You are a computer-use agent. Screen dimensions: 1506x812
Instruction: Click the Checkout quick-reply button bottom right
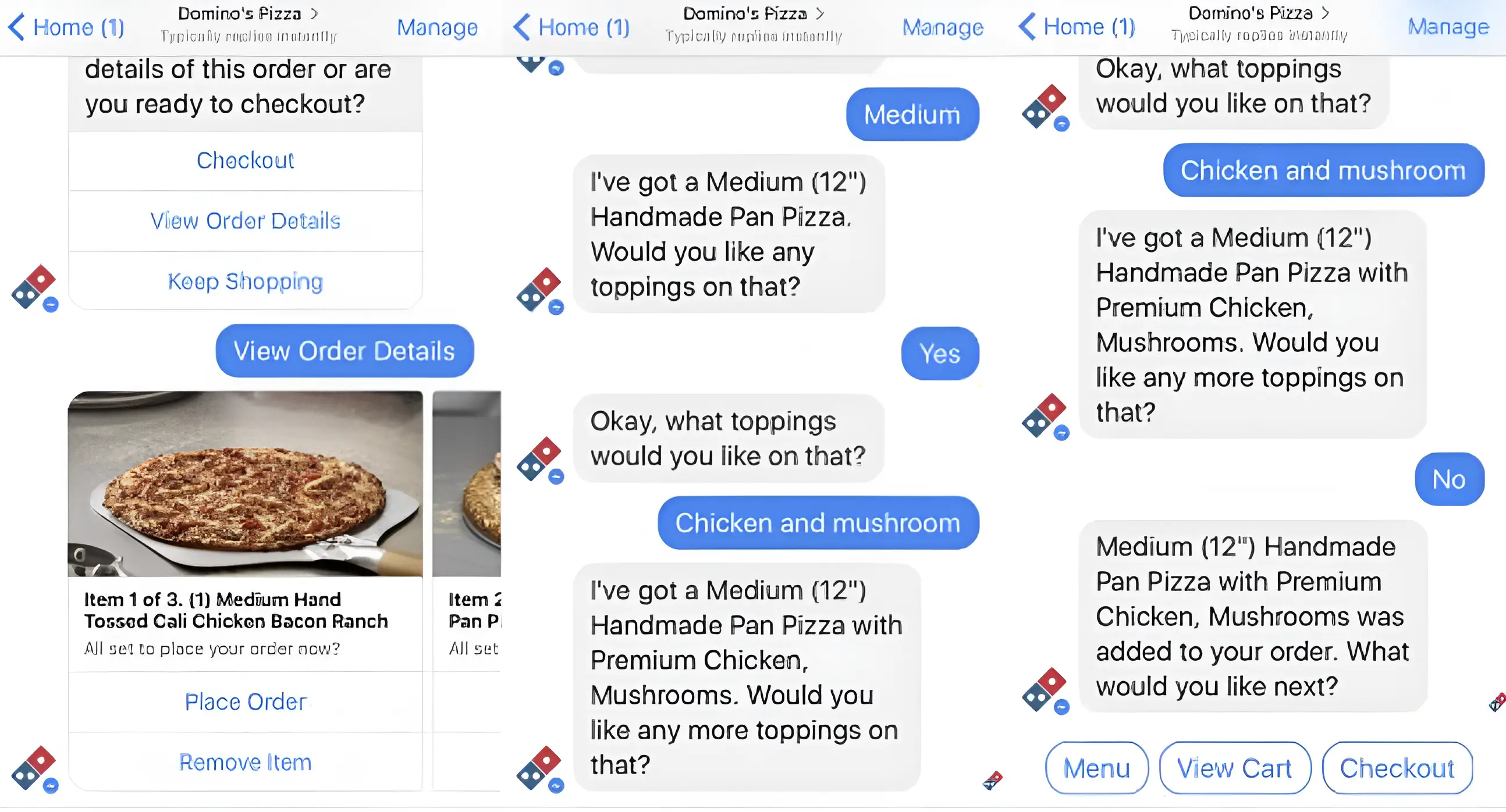click(x=1398, y=768)
